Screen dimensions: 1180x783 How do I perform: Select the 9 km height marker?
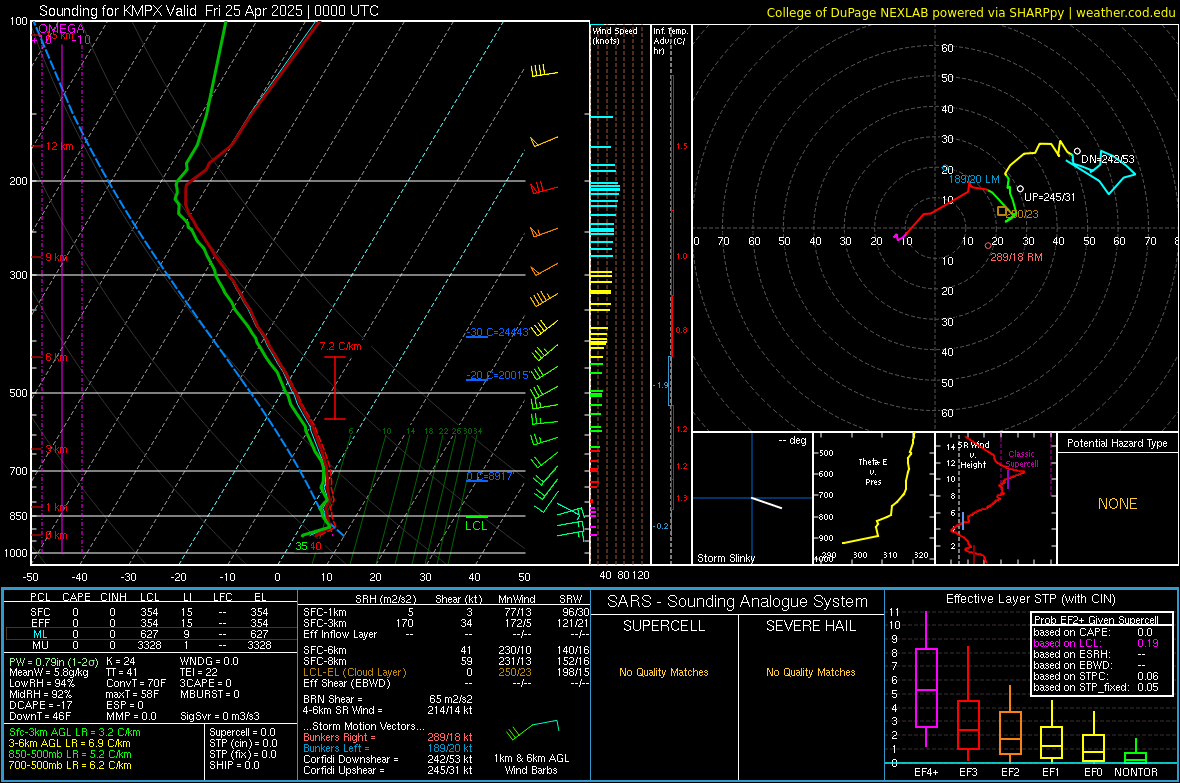pyautogui.click(x=56, y=257)
